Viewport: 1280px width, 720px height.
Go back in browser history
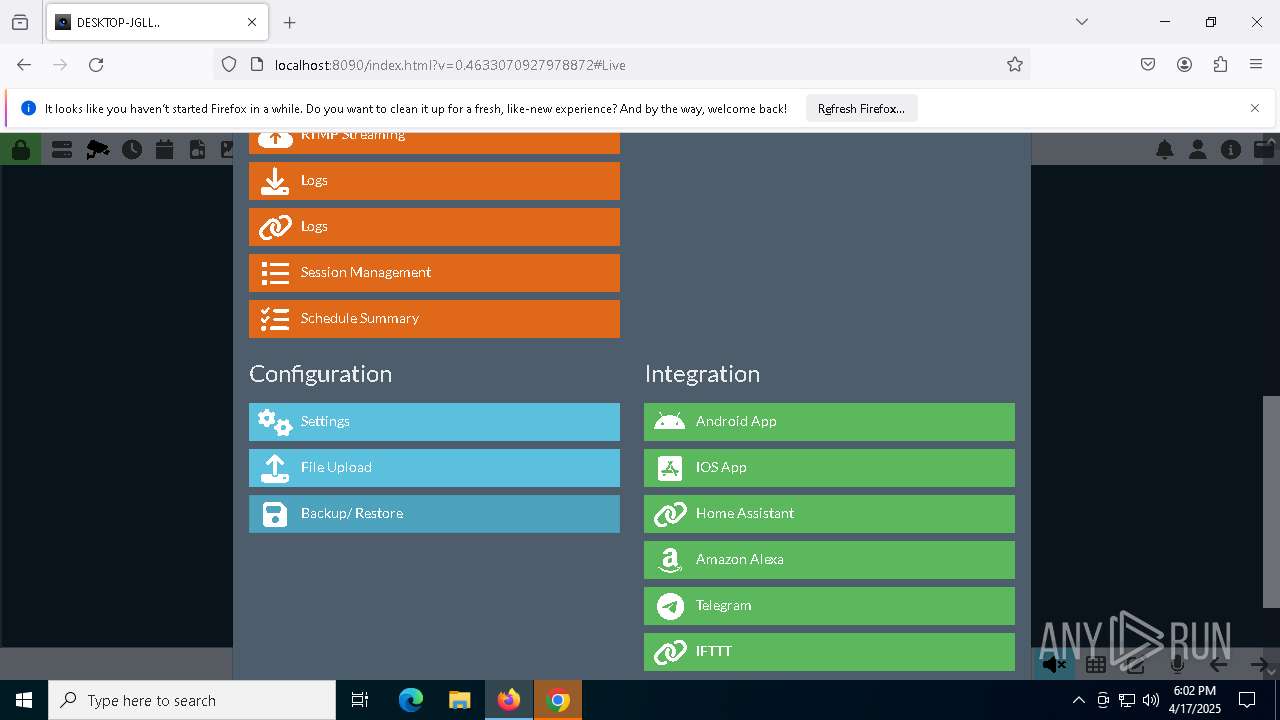[x=24, y=65]
